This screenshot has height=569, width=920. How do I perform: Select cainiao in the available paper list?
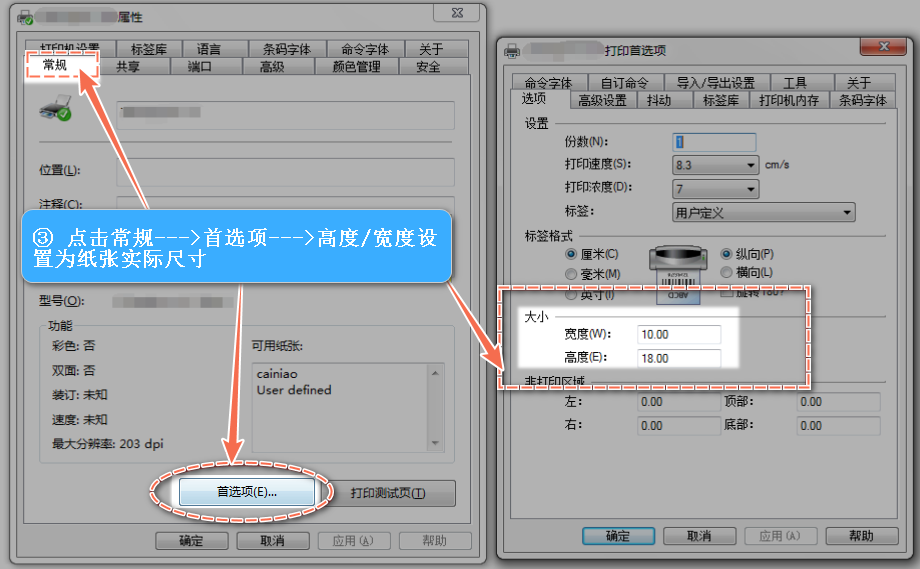pyautogui.click(x=277, y=374)
